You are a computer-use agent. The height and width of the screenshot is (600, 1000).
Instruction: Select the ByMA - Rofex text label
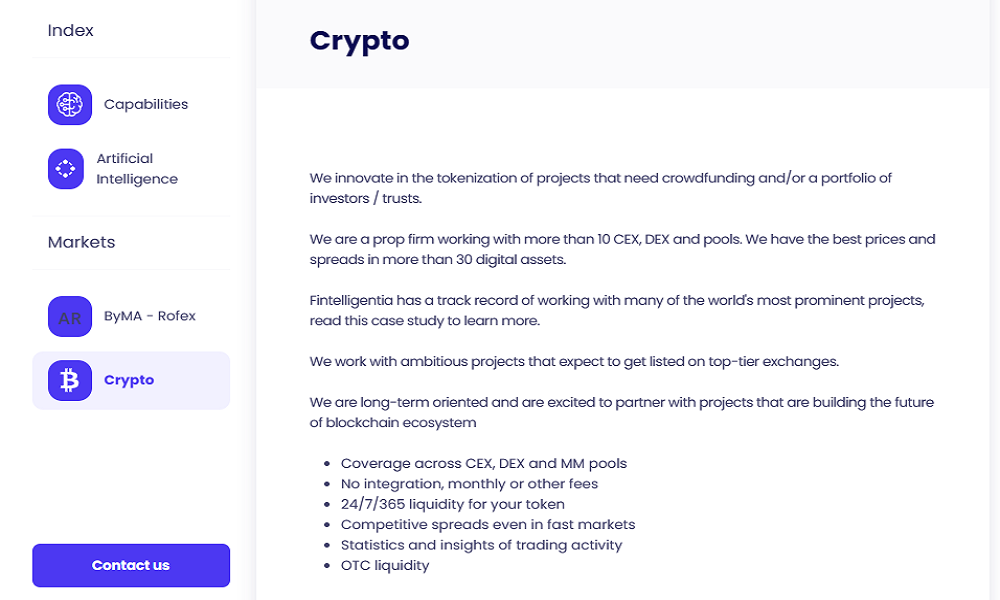tap(150, 316)
